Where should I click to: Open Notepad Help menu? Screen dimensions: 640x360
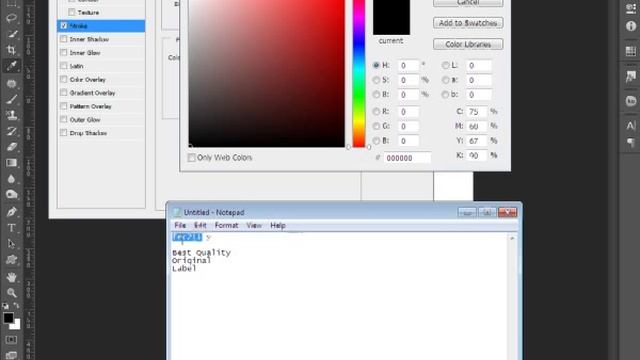[x=278, y=225]
